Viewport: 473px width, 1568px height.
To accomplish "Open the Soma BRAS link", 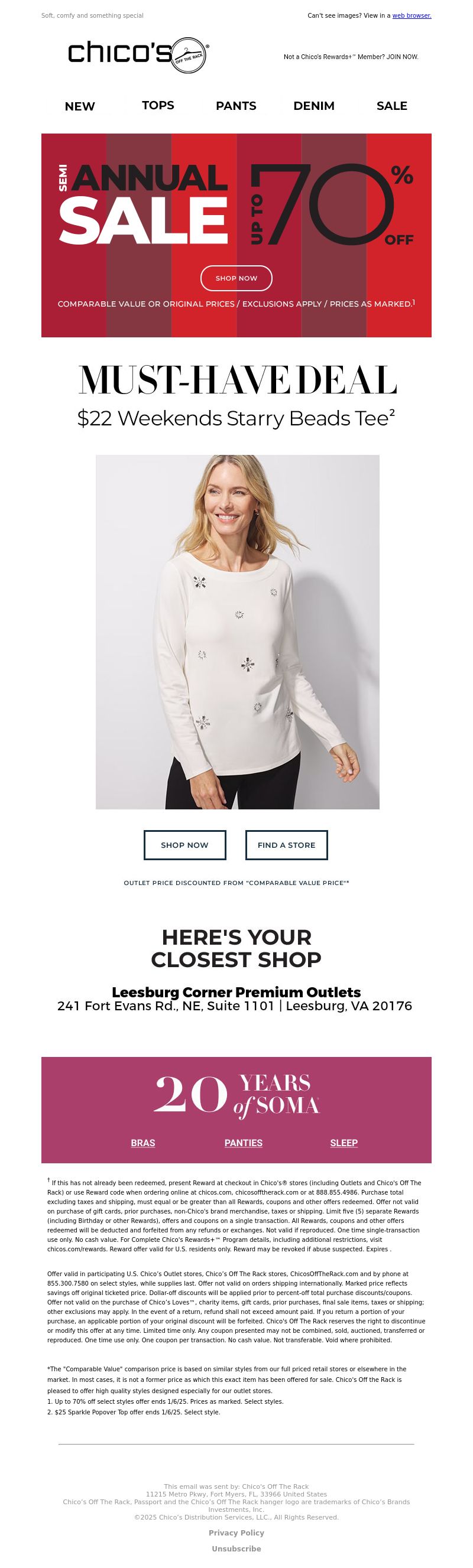I will pos(143,1143).
